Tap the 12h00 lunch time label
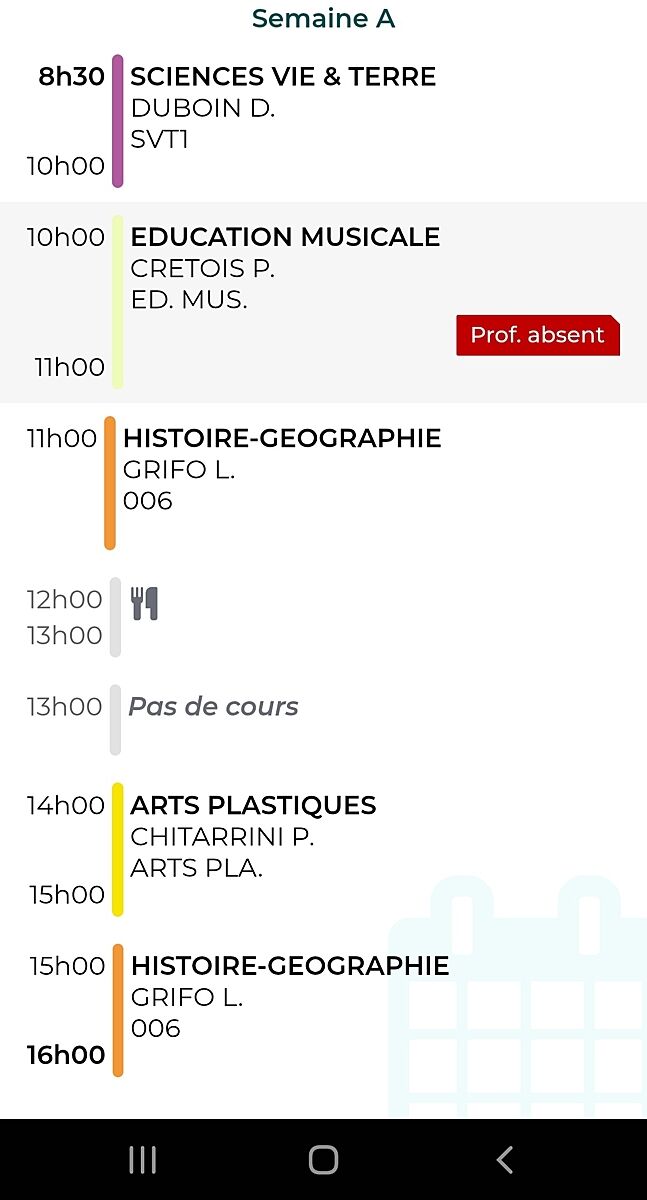Viewport: 647px width, 1200px height. (65, 599)
